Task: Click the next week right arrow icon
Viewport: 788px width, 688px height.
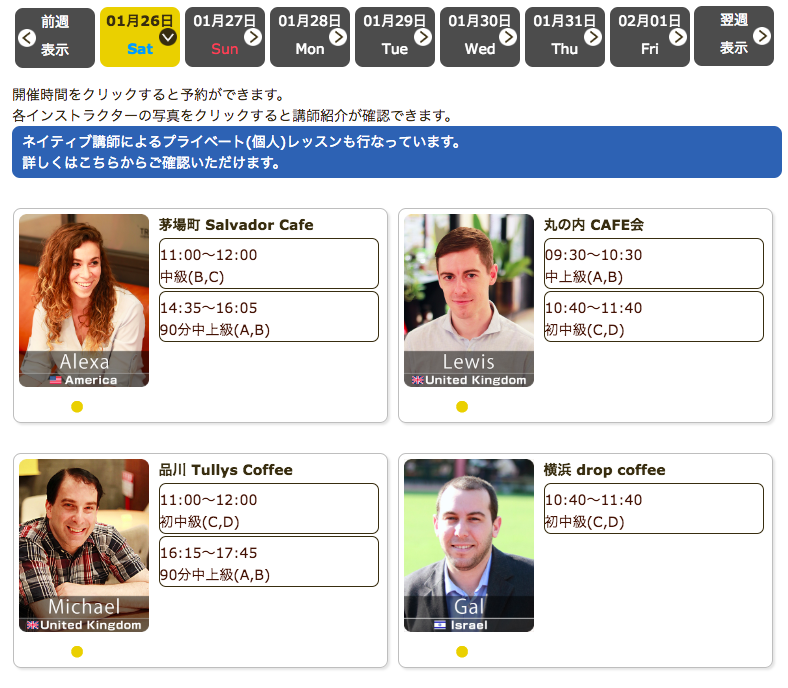Action: coord(762,36)
